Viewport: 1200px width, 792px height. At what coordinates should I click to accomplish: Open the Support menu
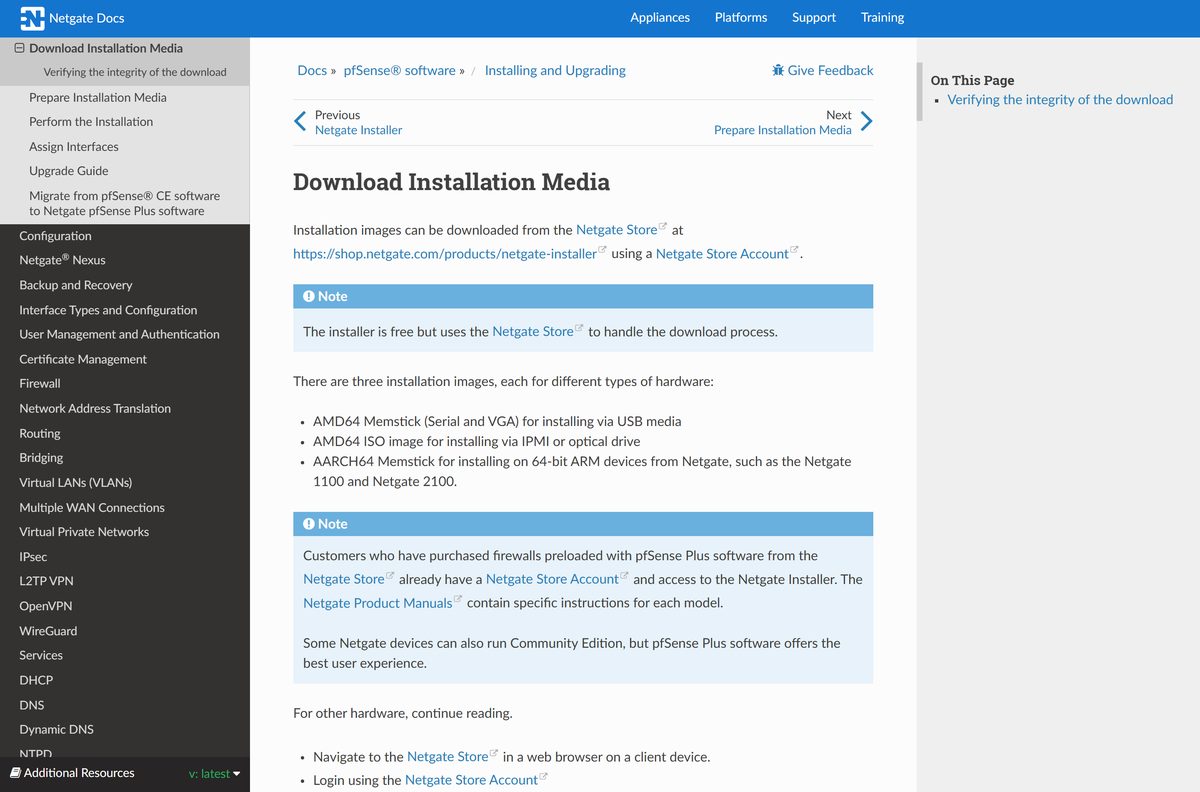pyautogui.click(x=814, y=17)
